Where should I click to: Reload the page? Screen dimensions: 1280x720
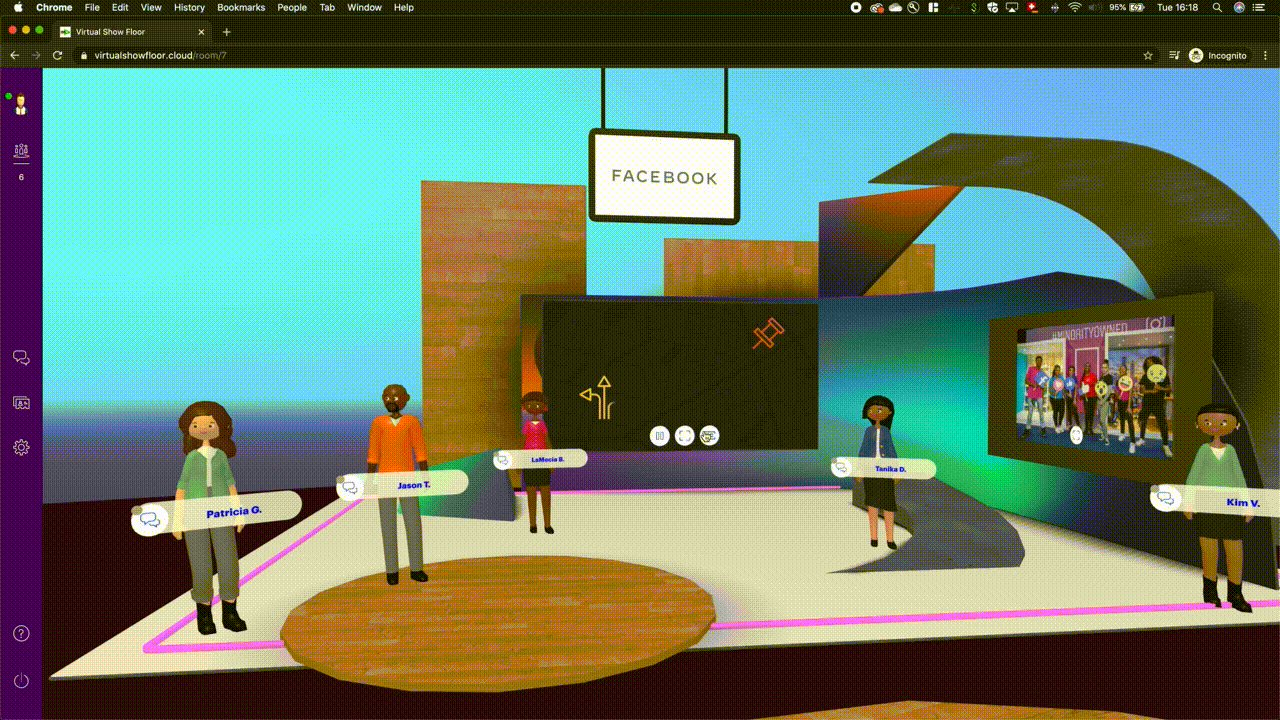57,55
